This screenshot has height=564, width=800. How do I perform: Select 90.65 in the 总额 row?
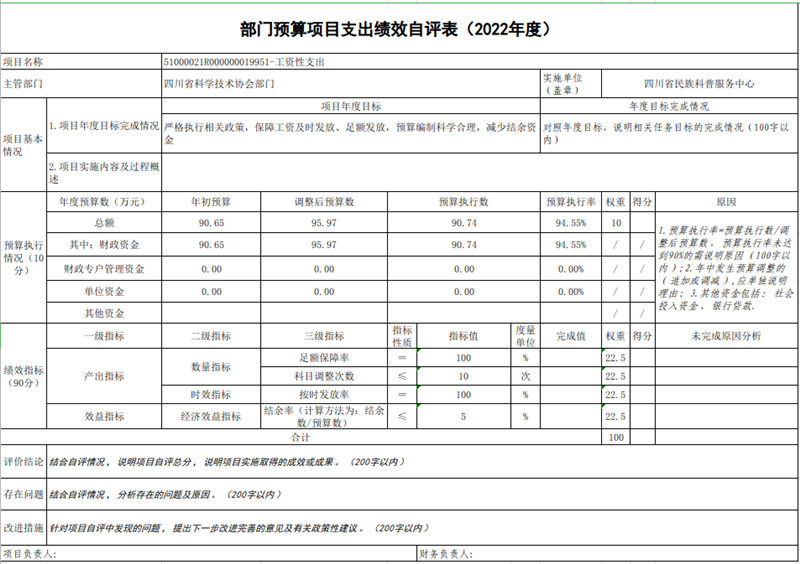[211, 223]
